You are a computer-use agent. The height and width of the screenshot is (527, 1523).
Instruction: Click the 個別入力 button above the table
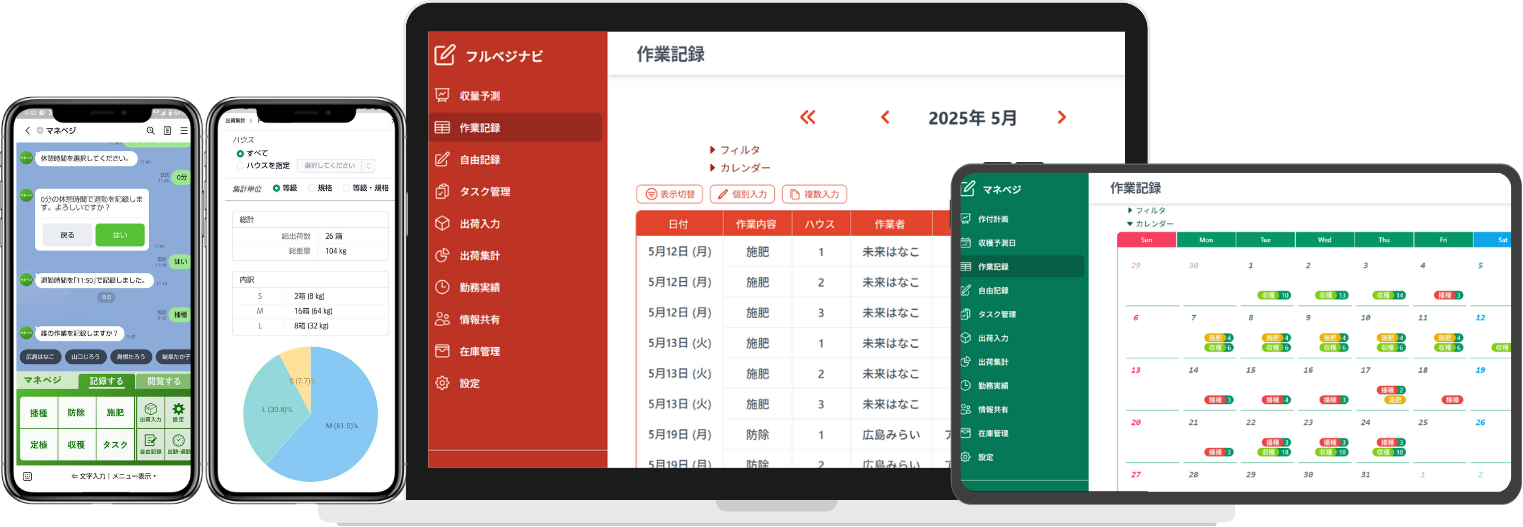click(742, 194)
